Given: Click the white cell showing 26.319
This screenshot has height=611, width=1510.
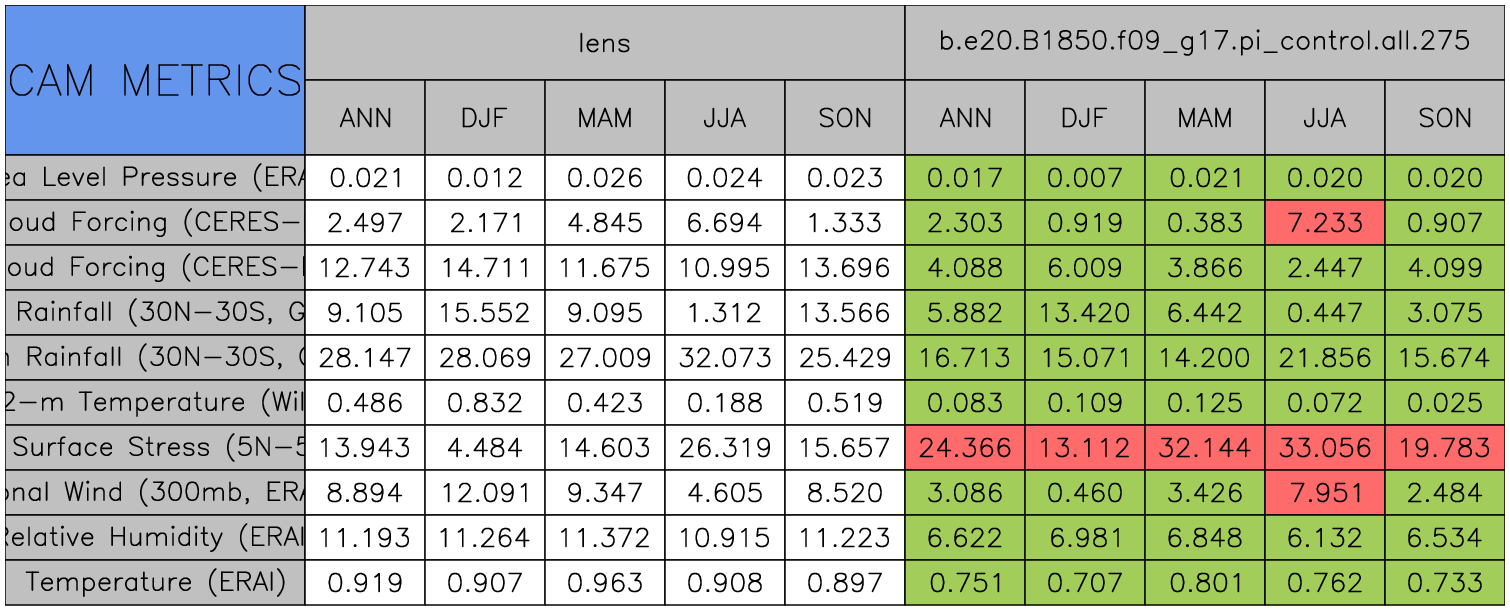Looking at the screenshot, I should pyautogui.click(x=725, y=447).
